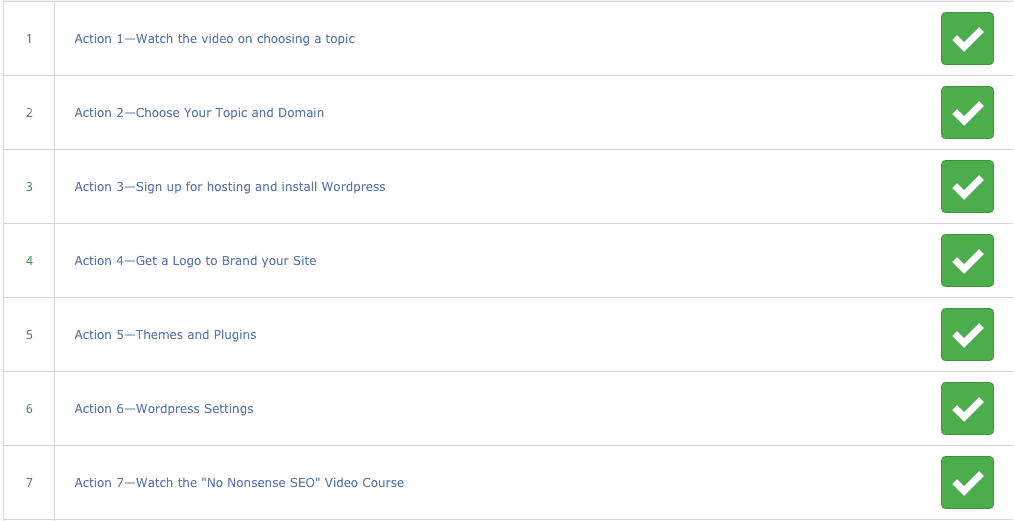Open Action 5—Themes and Plugins link
The height and width of the screenshot is (521, 1014).
coord(166,335)
